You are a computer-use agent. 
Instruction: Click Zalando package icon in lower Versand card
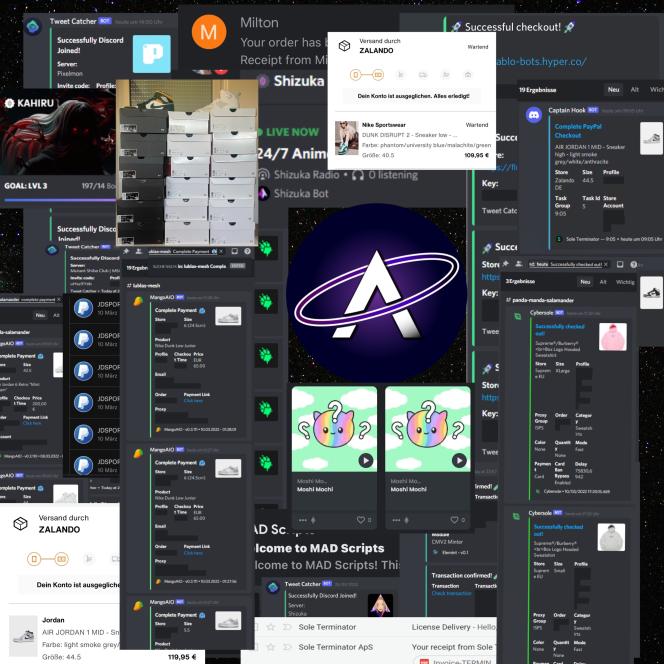(x=20, y=524)
